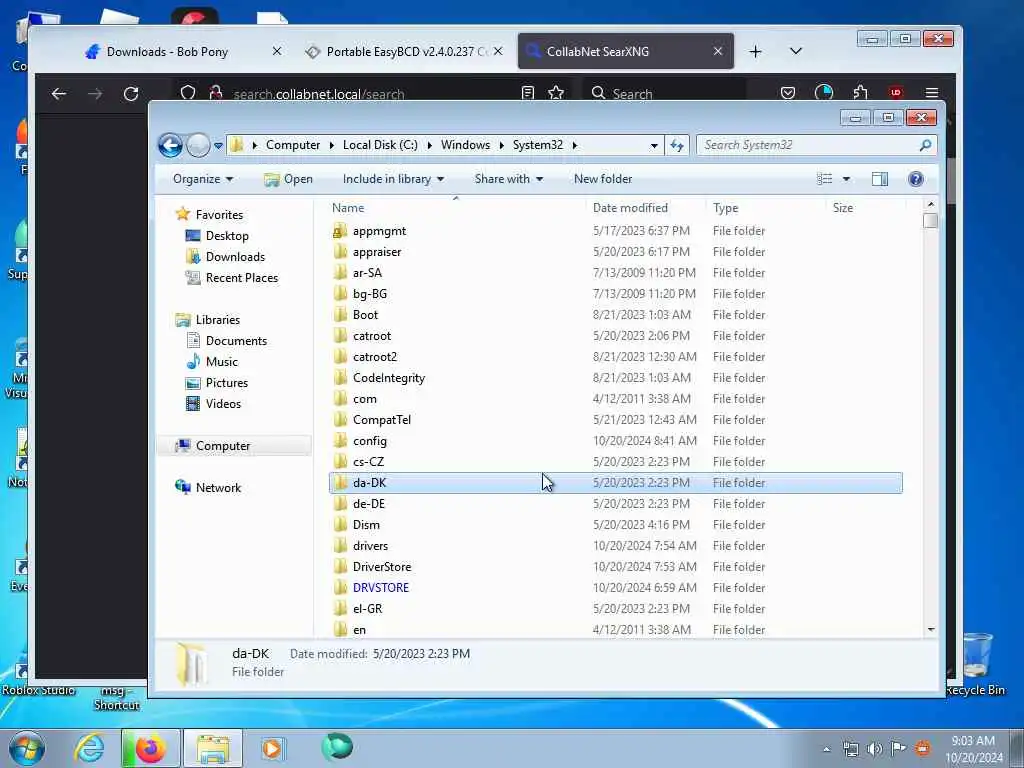Image resolution: width=1024 pixels, height=768 pixels.
Task: Open Downloads in Favorites
Action: [x=235, y=257]
